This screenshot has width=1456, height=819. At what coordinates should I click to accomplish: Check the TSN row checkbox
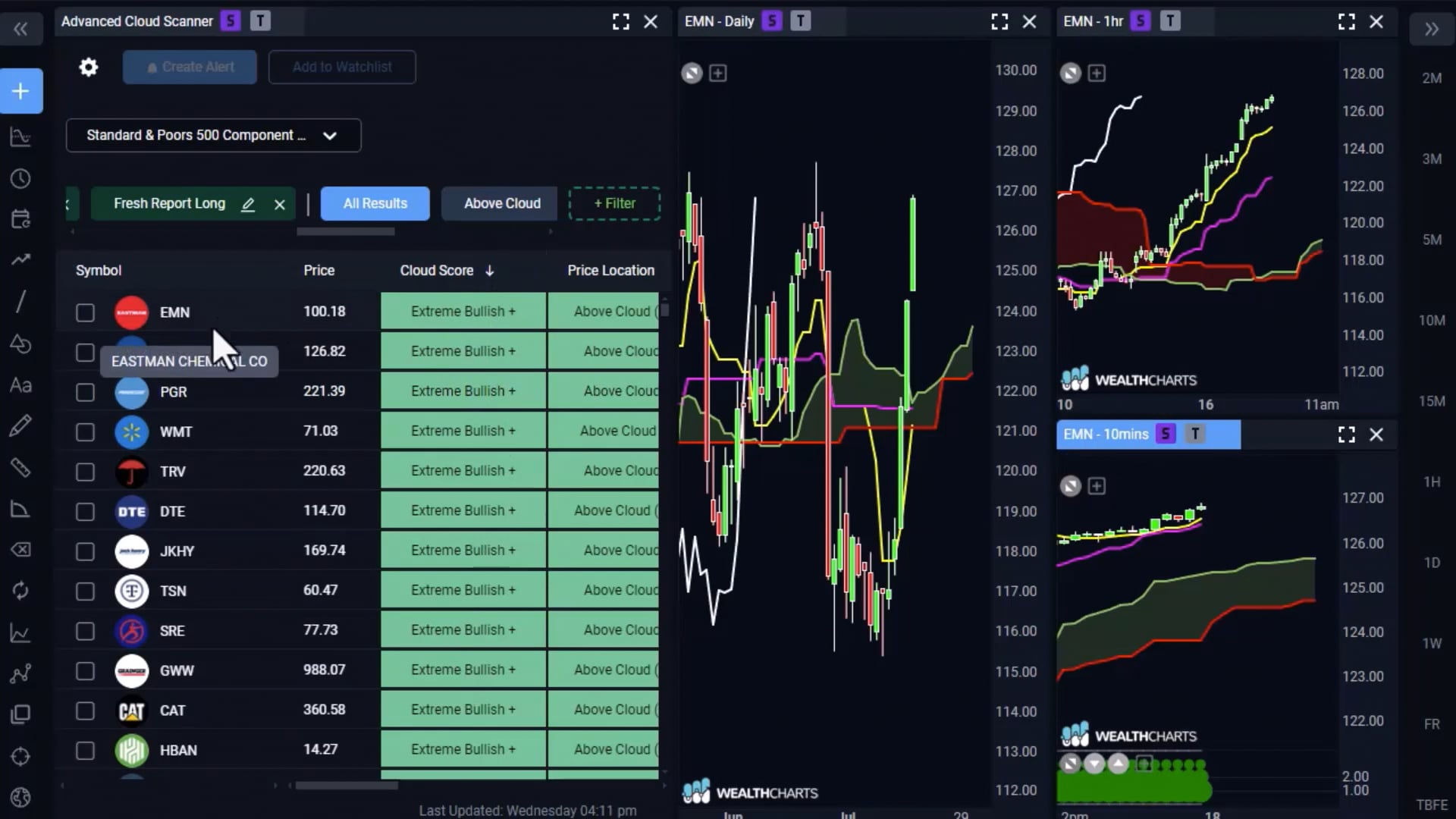(x=85, y=591)
